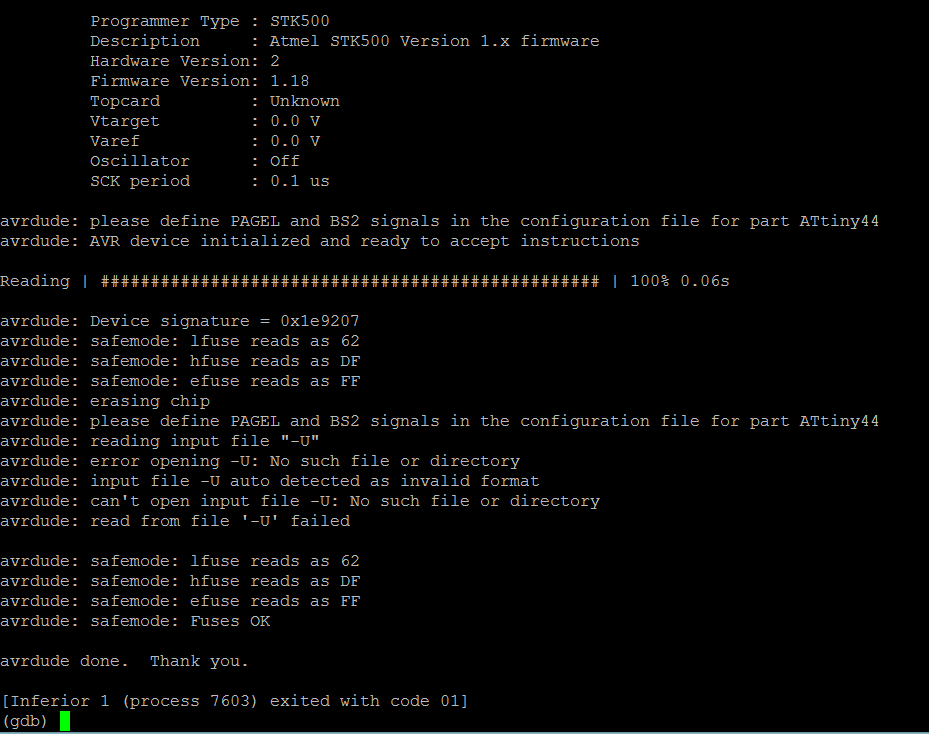Click the "Hardware Version: 2" line
Screen dimensions: 929x734
[185, 61]
